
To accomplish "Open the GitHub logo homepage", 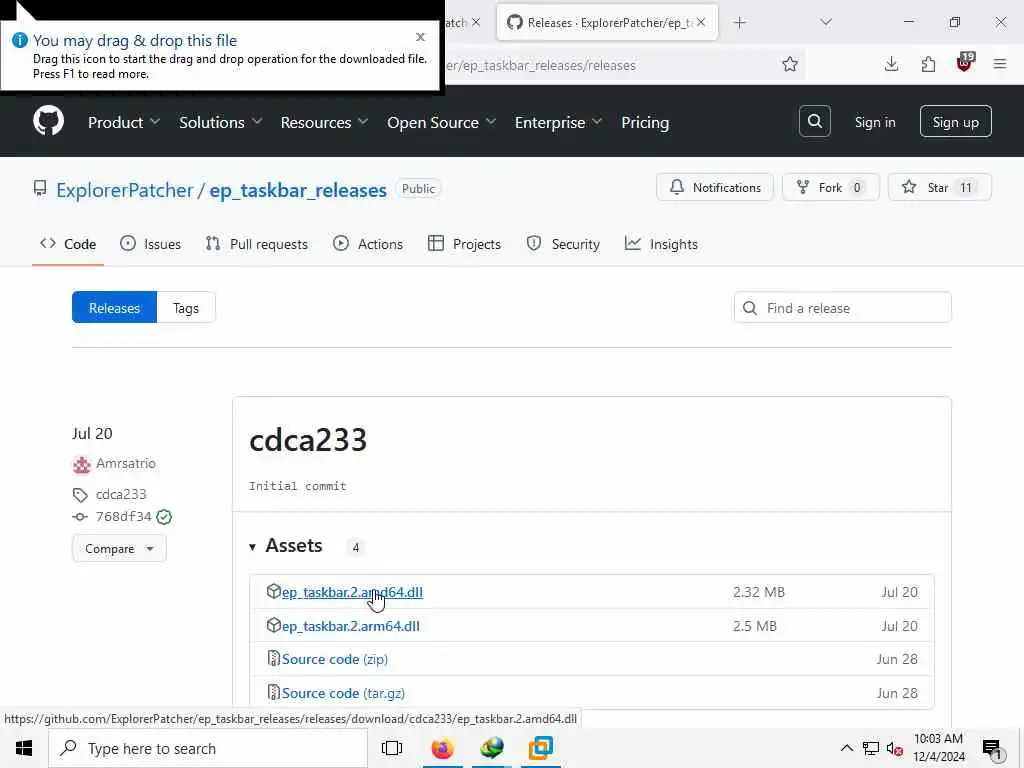I will [x=48, y=121].
